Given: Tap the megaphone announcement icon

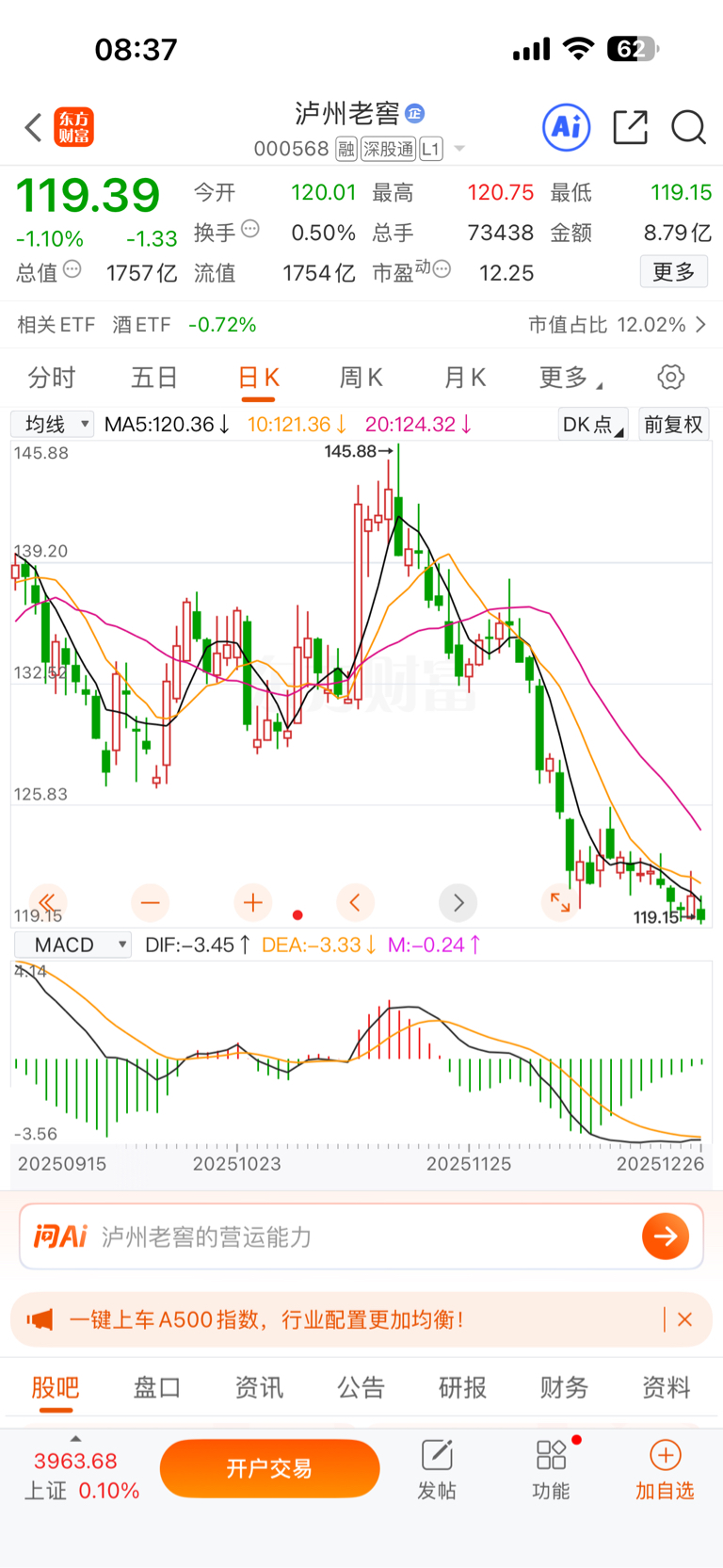Looking at the screenshot, I should click(40, 1319).
